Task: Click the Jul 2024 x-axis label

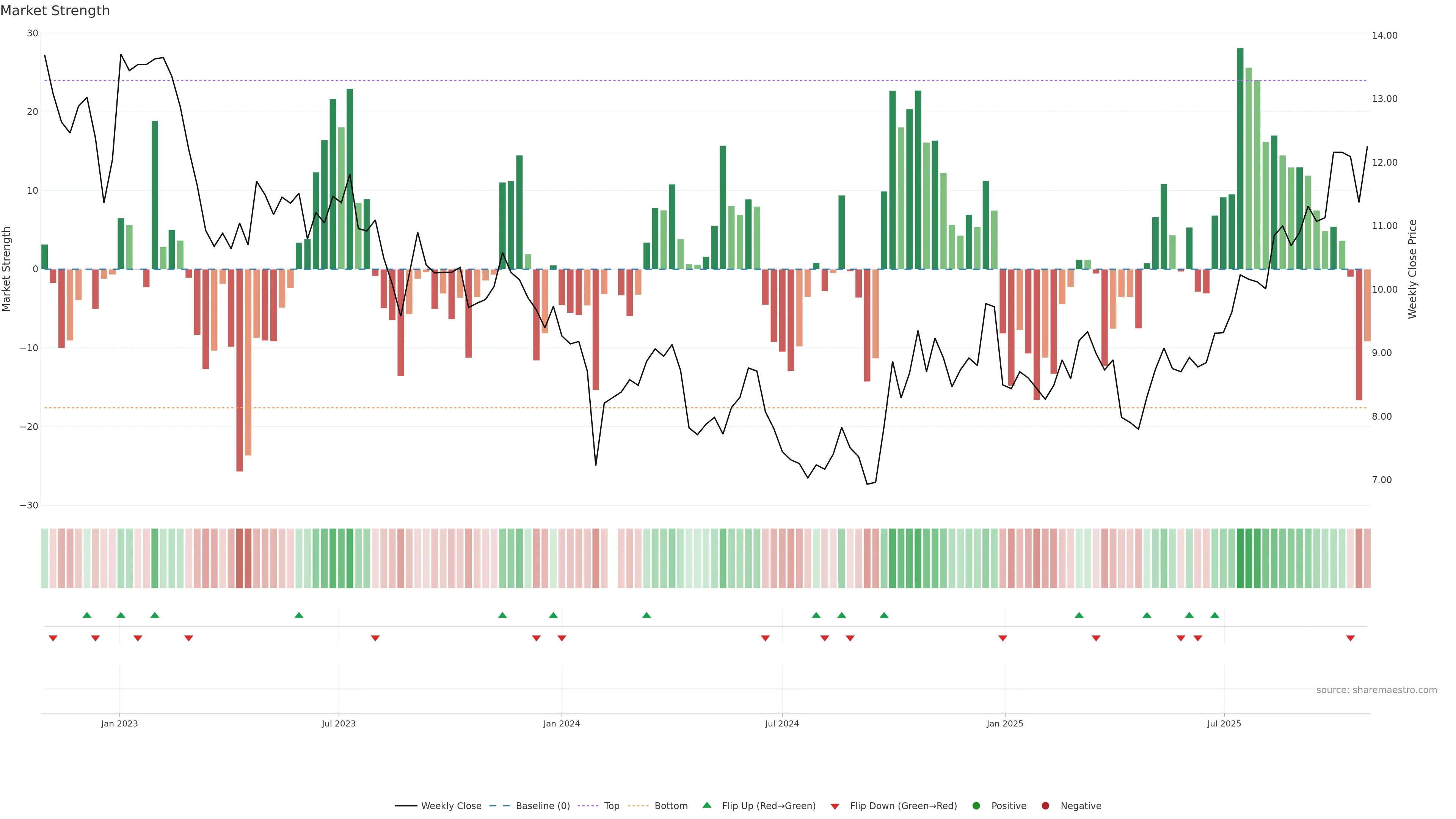Action: click(782, 723)
